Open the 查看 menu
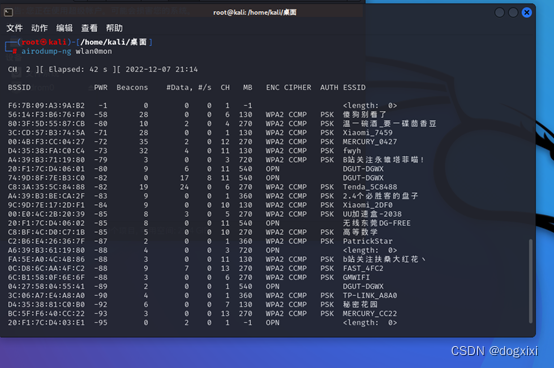The width and height of the screenshot is (554, 368). (x=89, y=28)
